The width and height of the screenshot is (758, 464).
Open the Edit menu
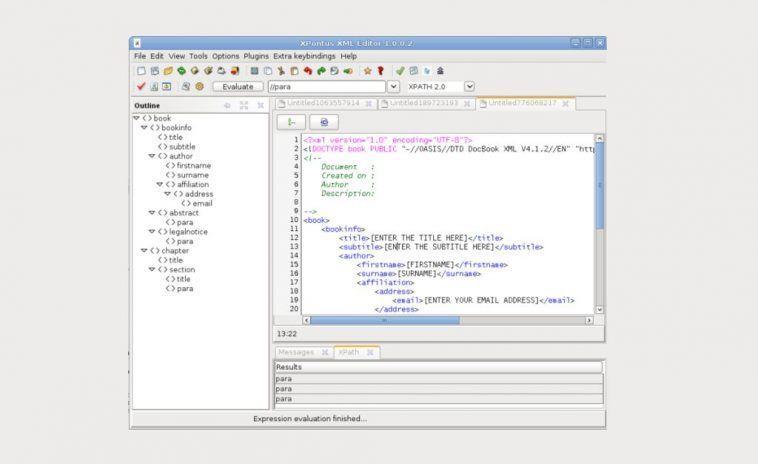157,56
